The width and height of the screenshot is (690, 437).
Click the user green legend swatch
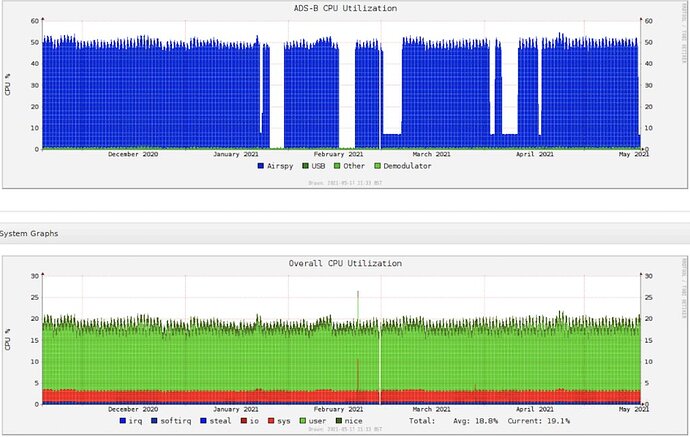tap(302, 421)
